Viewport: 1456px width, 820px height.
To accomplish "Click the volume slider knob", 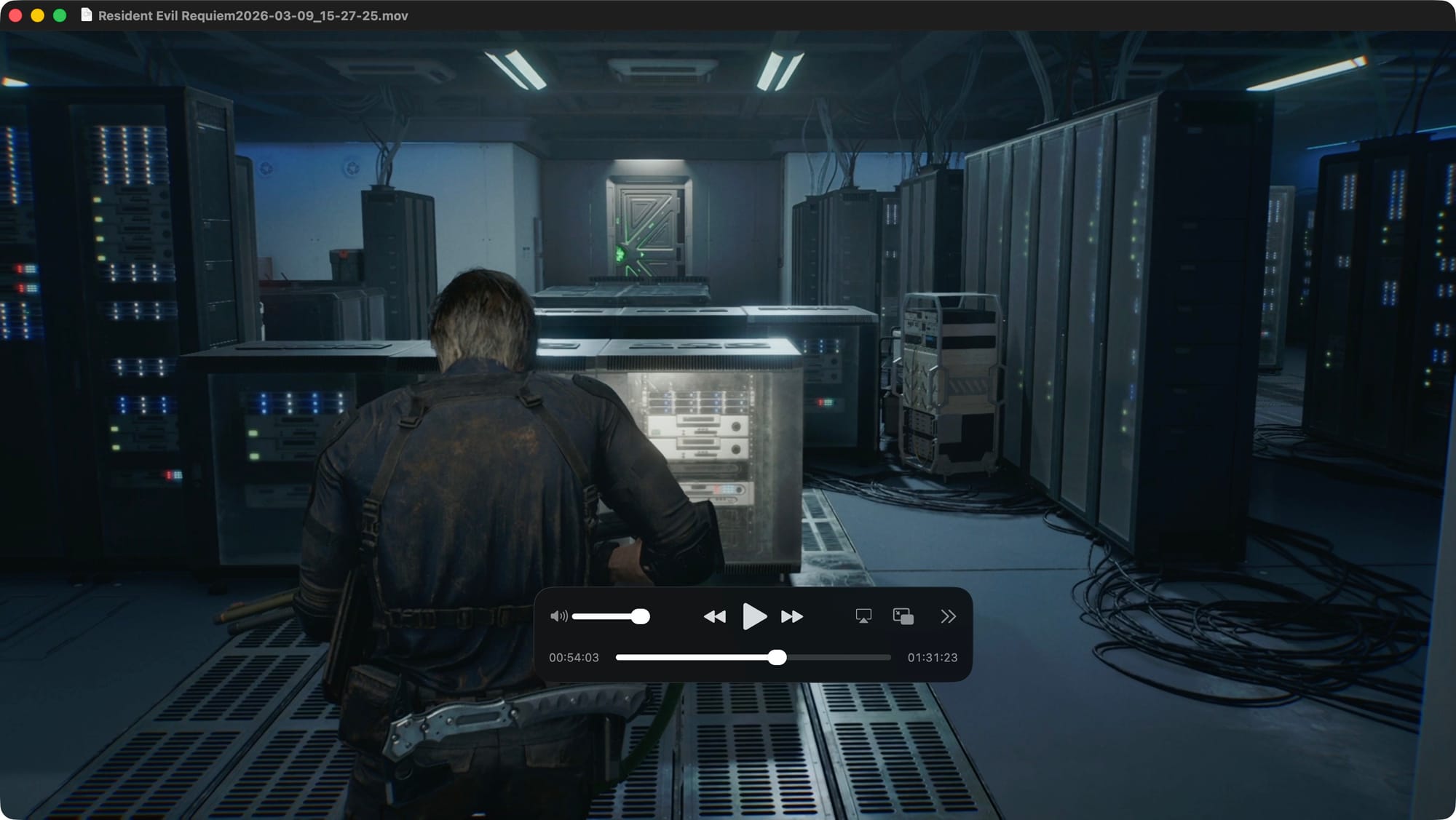I will [640, 616].
